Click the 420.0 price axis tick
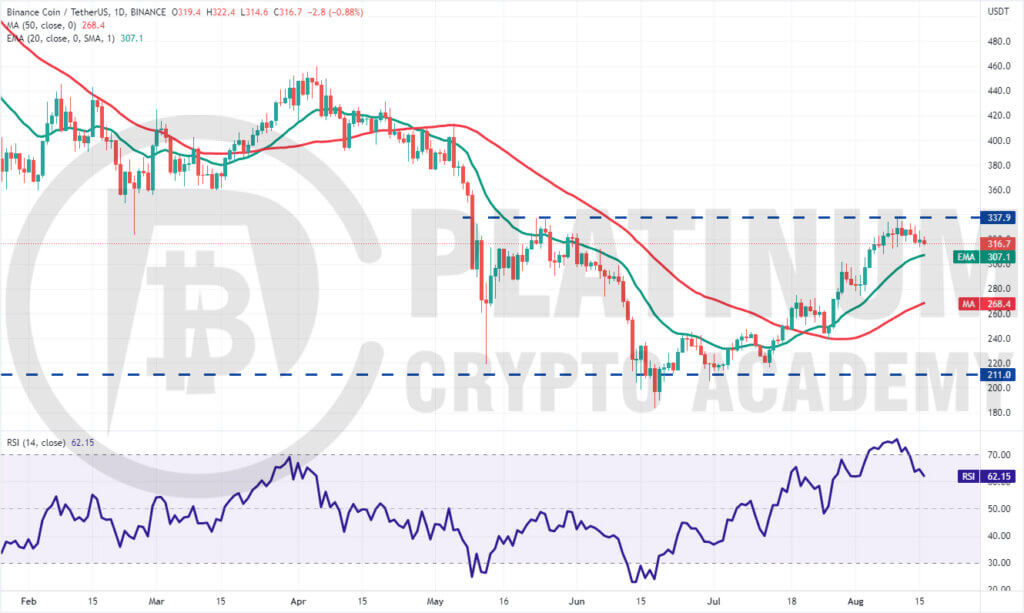The height and width of the screenshot is (613, 1024). click(999, 116)
